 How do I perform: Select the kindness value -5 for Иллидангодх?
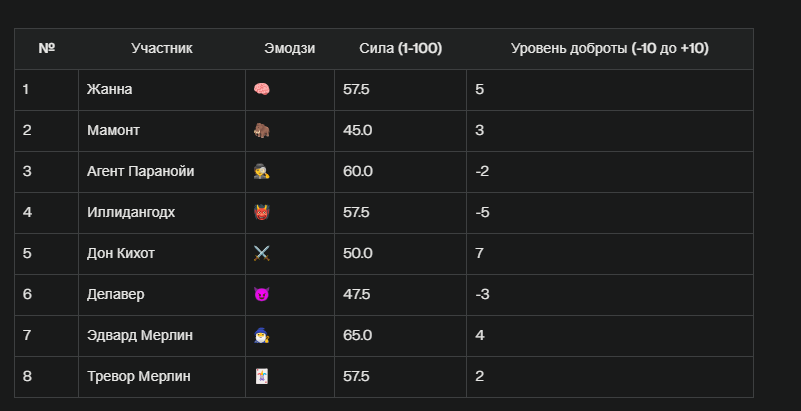pyautogui.click(x=482, y=212)
